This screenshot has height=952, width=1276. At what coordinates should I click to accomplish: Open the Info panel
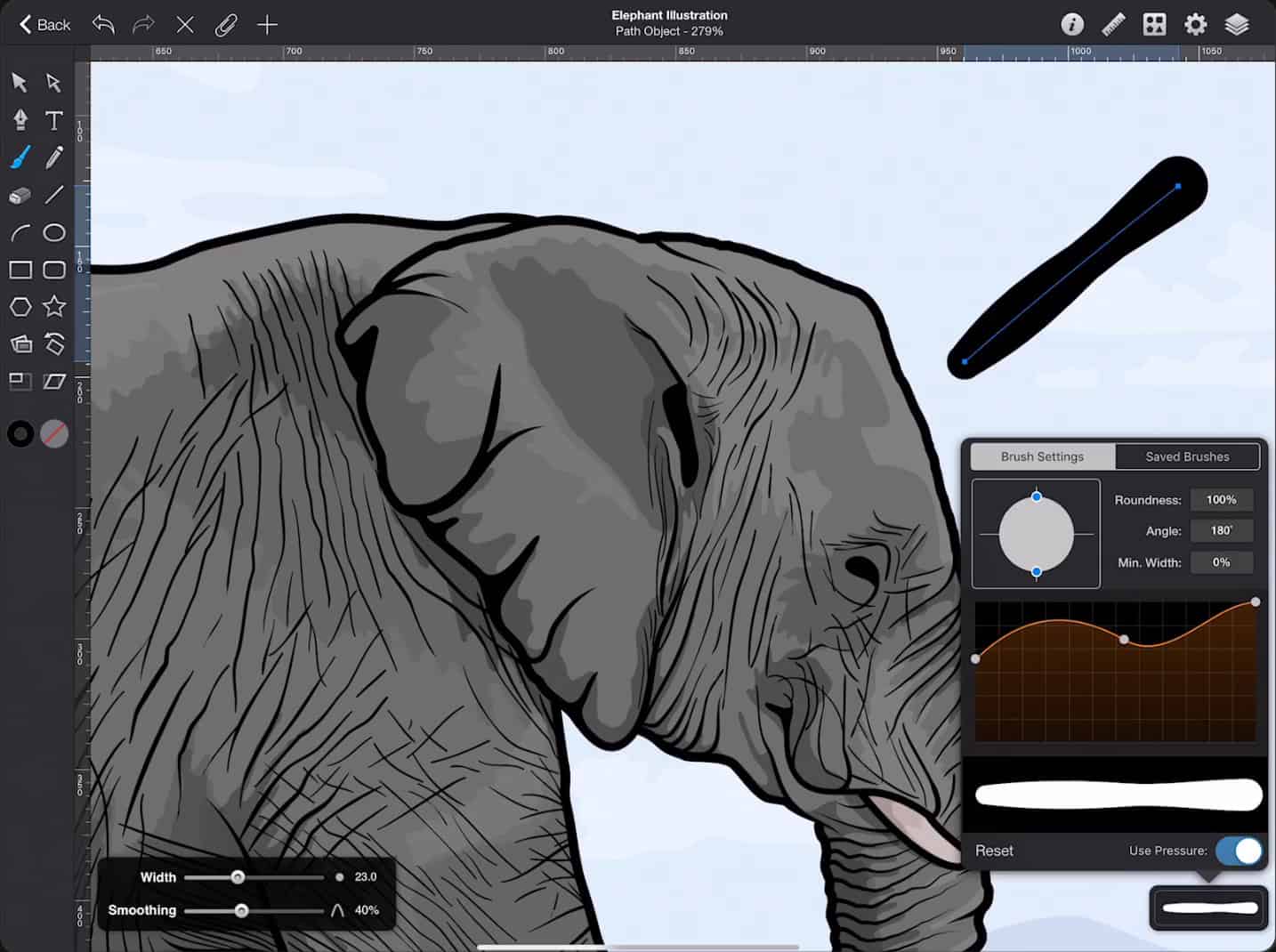1071,24
